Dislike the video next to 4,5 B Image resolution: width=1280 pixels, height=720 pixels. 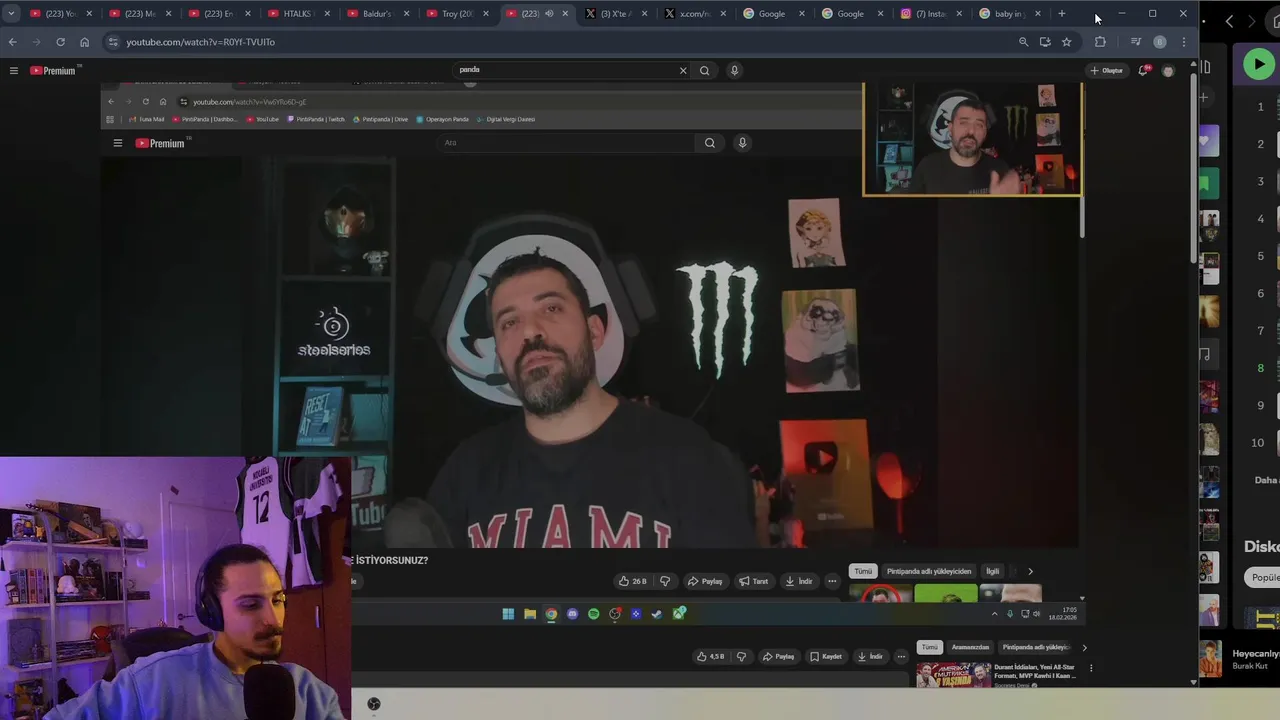pyautogui.click(x=741, y=656)
